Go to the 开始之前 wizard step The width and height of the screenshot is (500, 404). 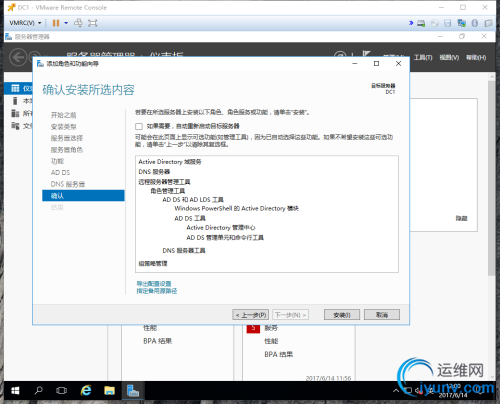click(63, 115)
